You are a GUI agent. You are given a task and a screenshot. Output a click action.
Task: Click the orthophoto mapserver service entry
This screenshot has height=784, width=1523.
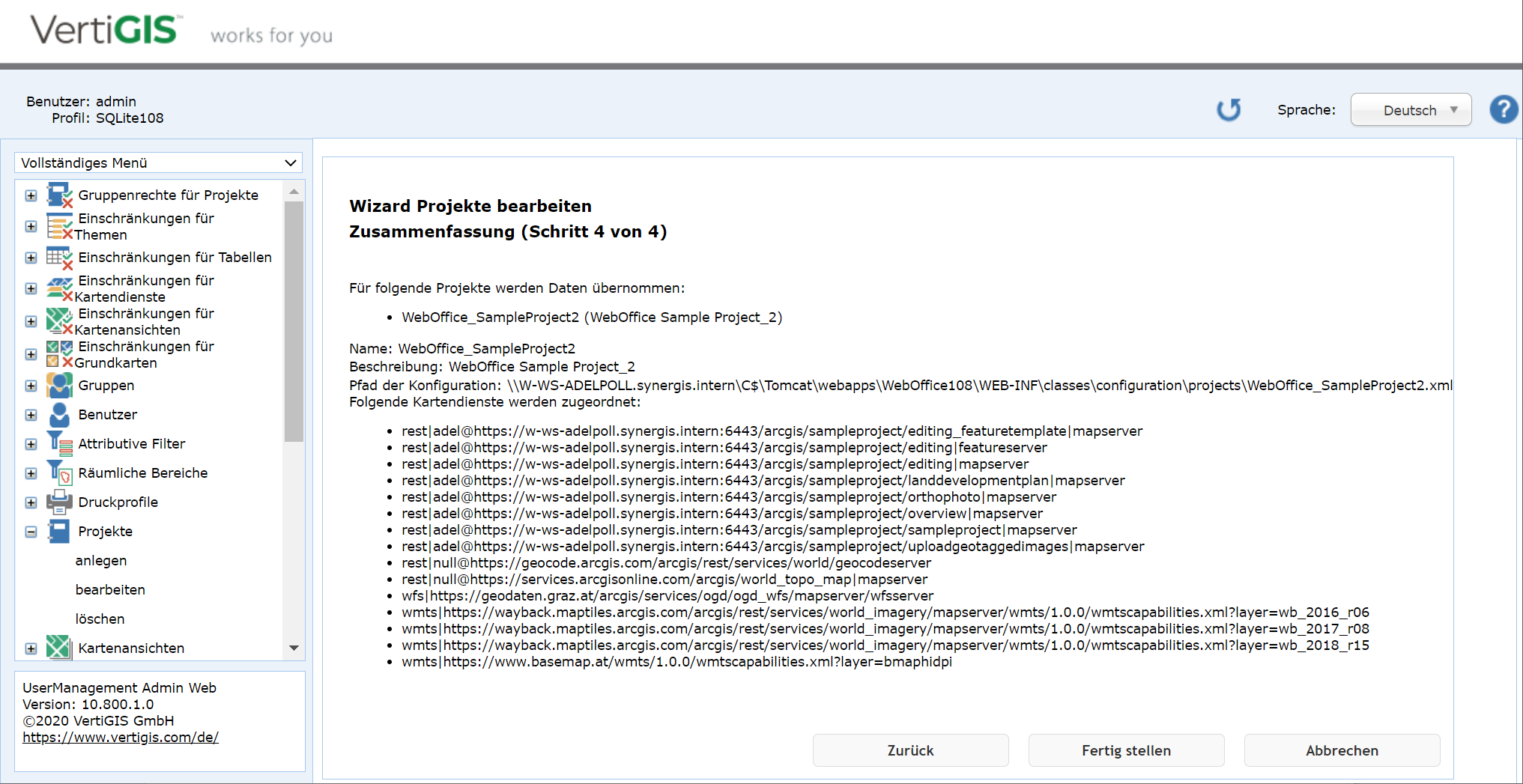(729, 497)
